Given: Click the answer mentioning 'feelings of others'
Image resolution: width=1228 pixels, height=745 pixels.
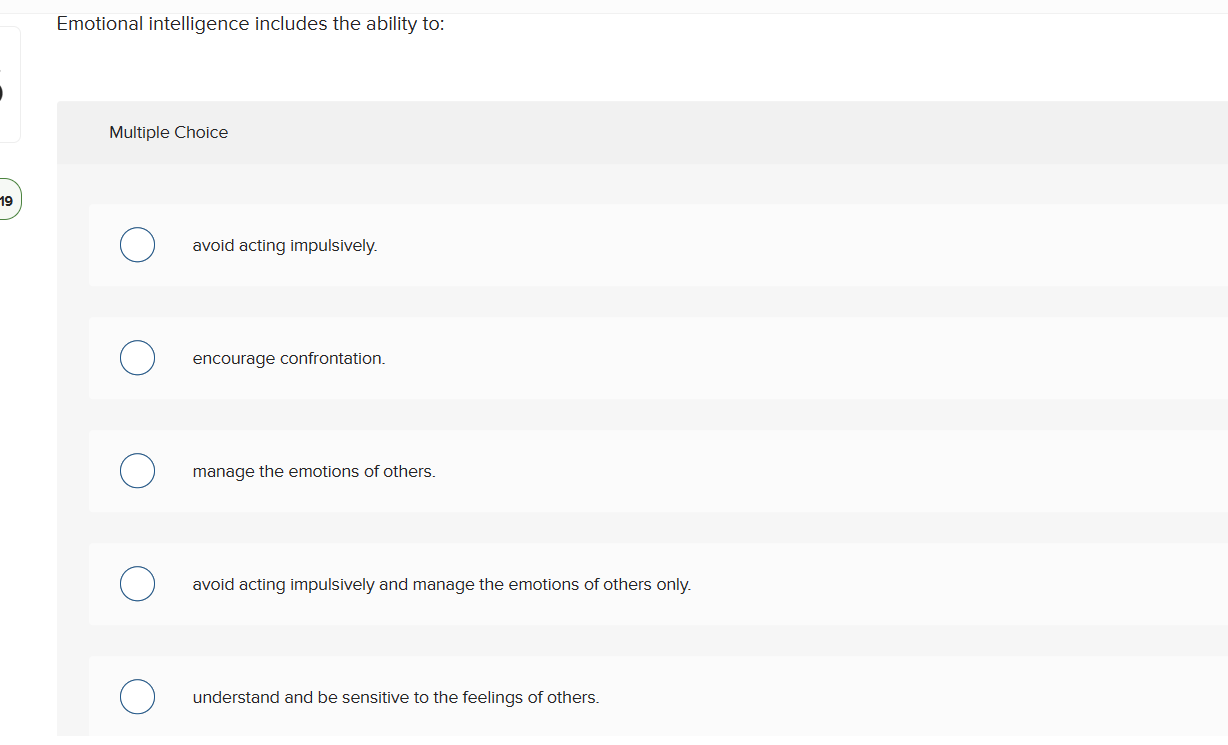Looking at the screenshot, I should (x=395, y=697).
